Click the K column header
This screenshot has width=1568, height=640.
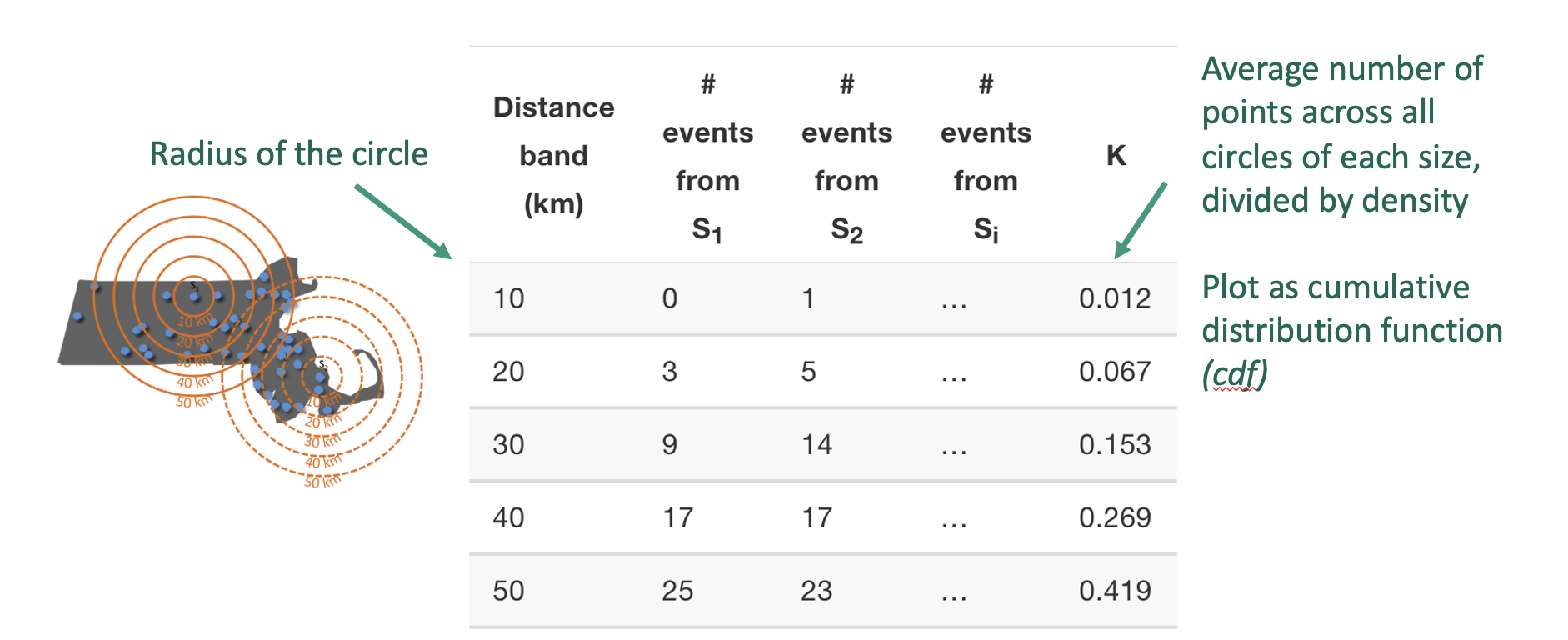1116,156
